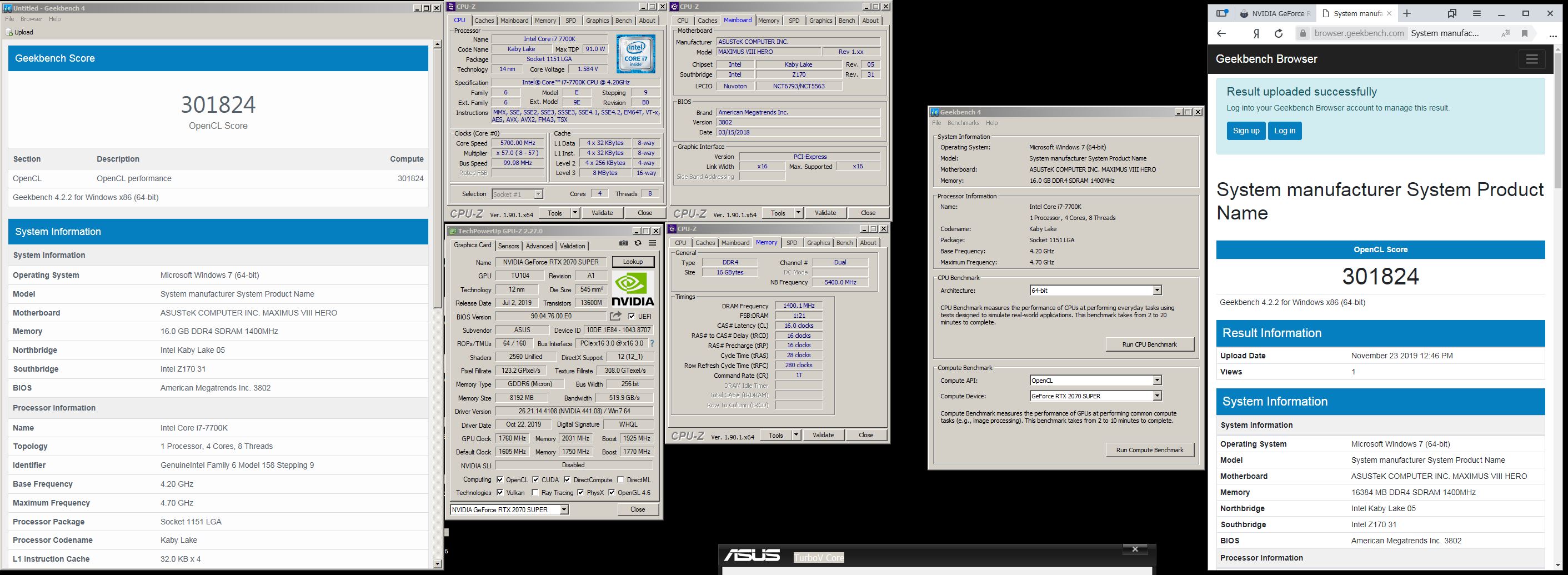This screenshot has width=1568, height=575.
Task: Save the BIOS using the share arrow in GPU-Z
Action: coord(616,316)
